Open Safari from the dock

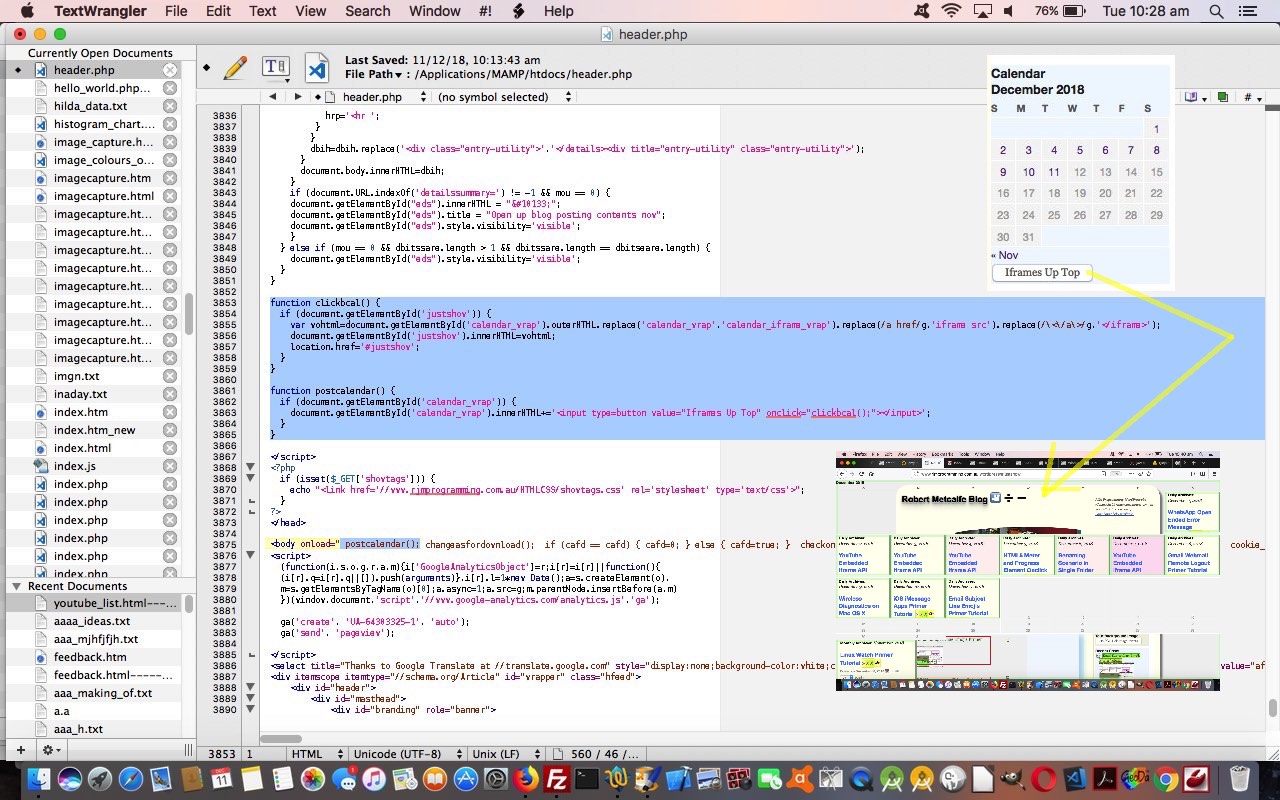(130, 778)
